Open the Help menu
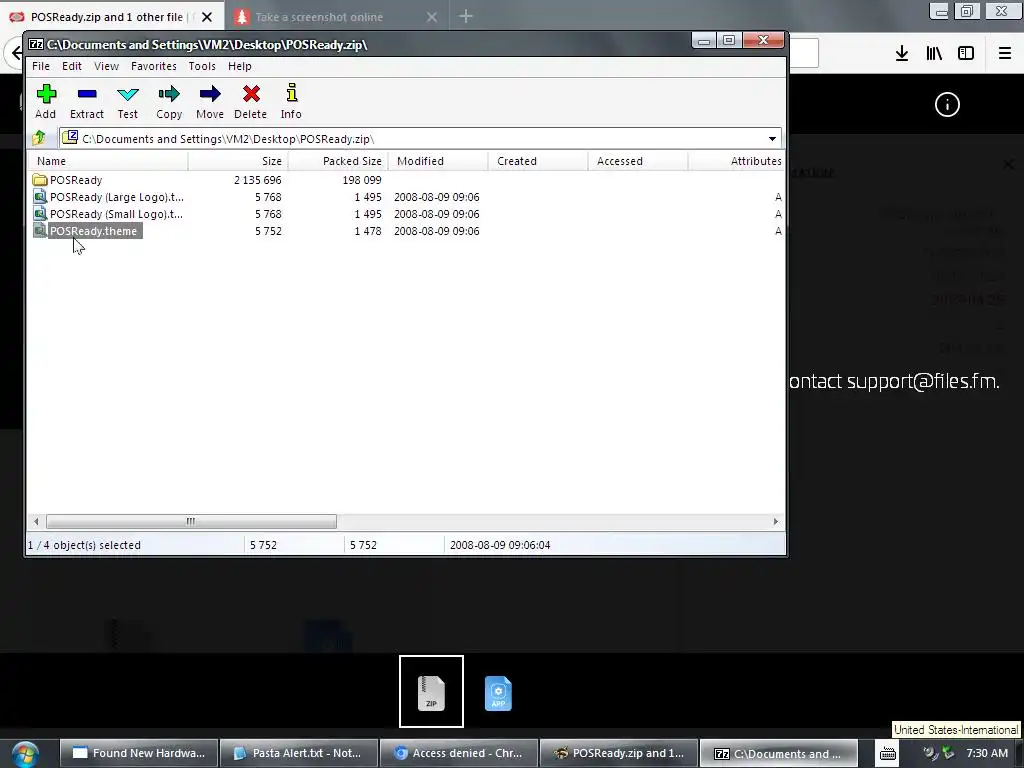The height and width of the screenshot is (768, 1024). point(240,66)
